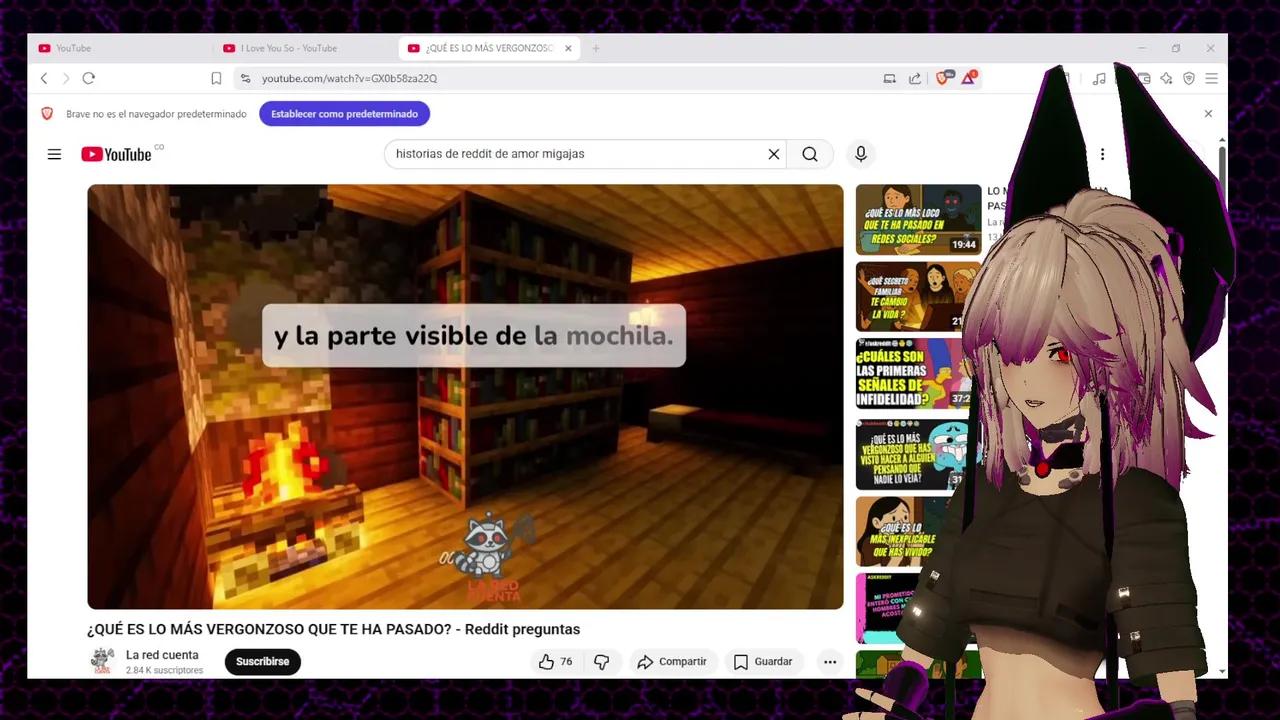The image size is (1280, 720).
Task: Click 2.84 K suscriptores text
Action: [x=164, y=670]
